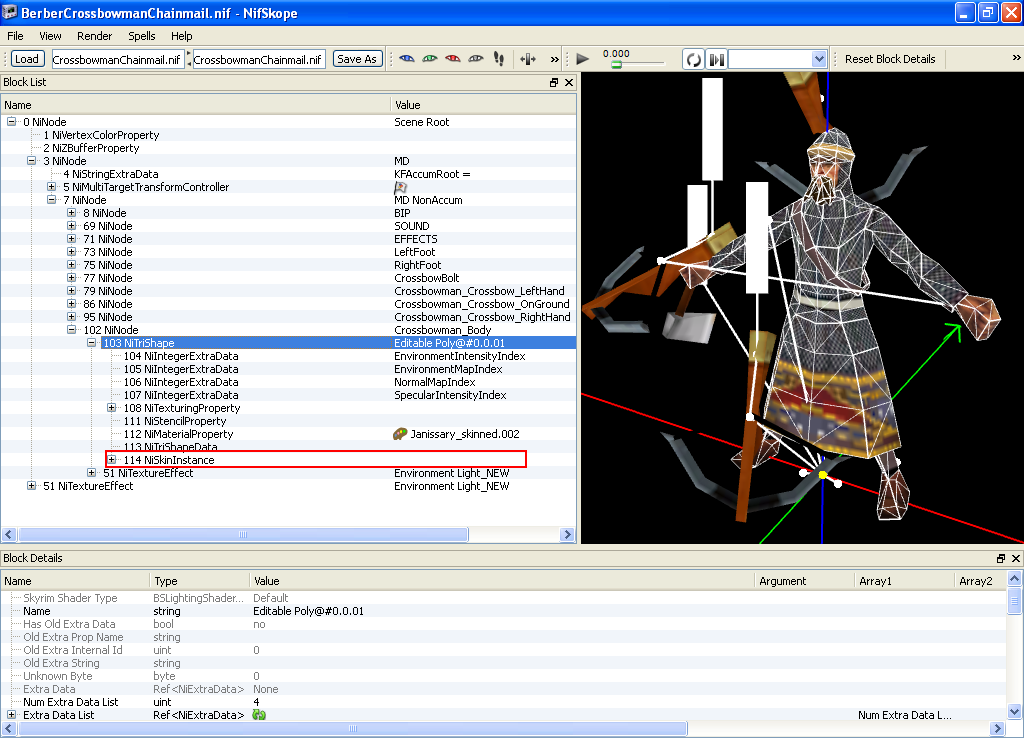Click the Block List horizontal scrollbar thumb
1024x738 pixels.
click(x=243, y=535)
